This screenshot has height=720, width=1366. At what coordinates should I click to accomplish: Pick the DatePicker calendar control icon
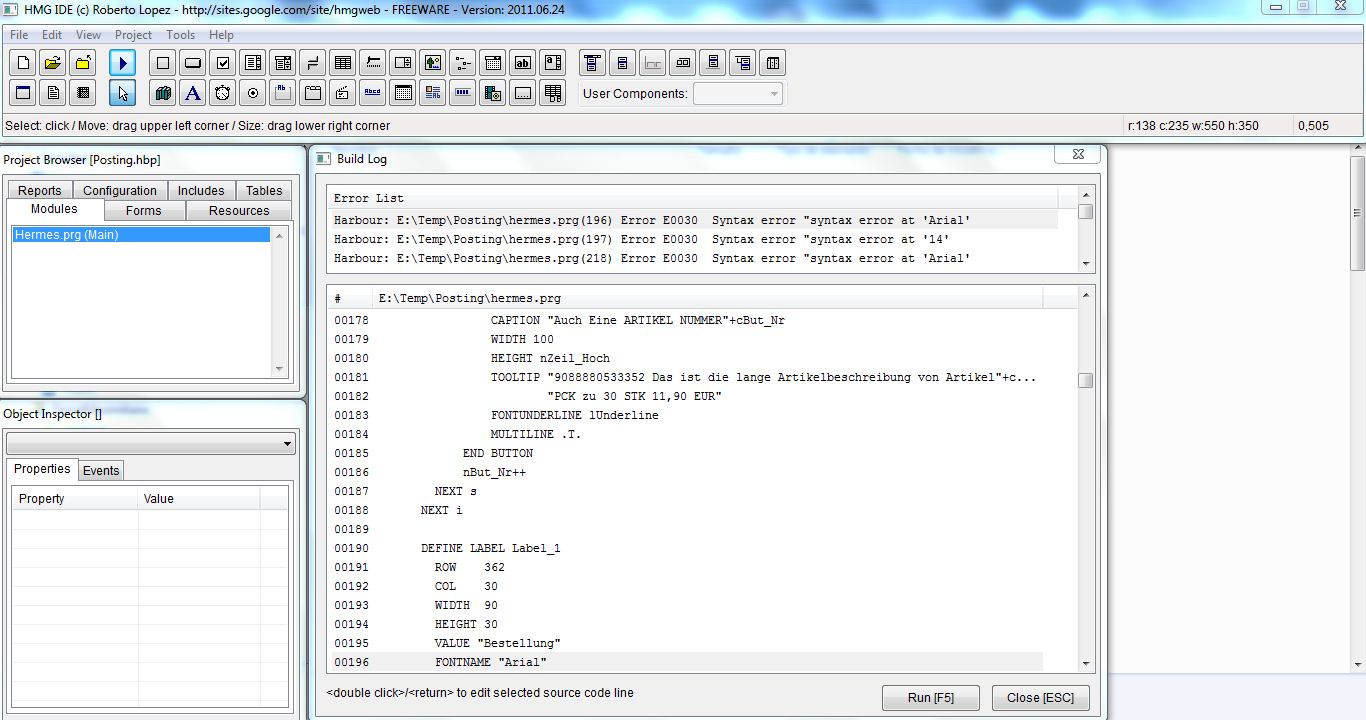pyautogui.click(x=493, y=63)
